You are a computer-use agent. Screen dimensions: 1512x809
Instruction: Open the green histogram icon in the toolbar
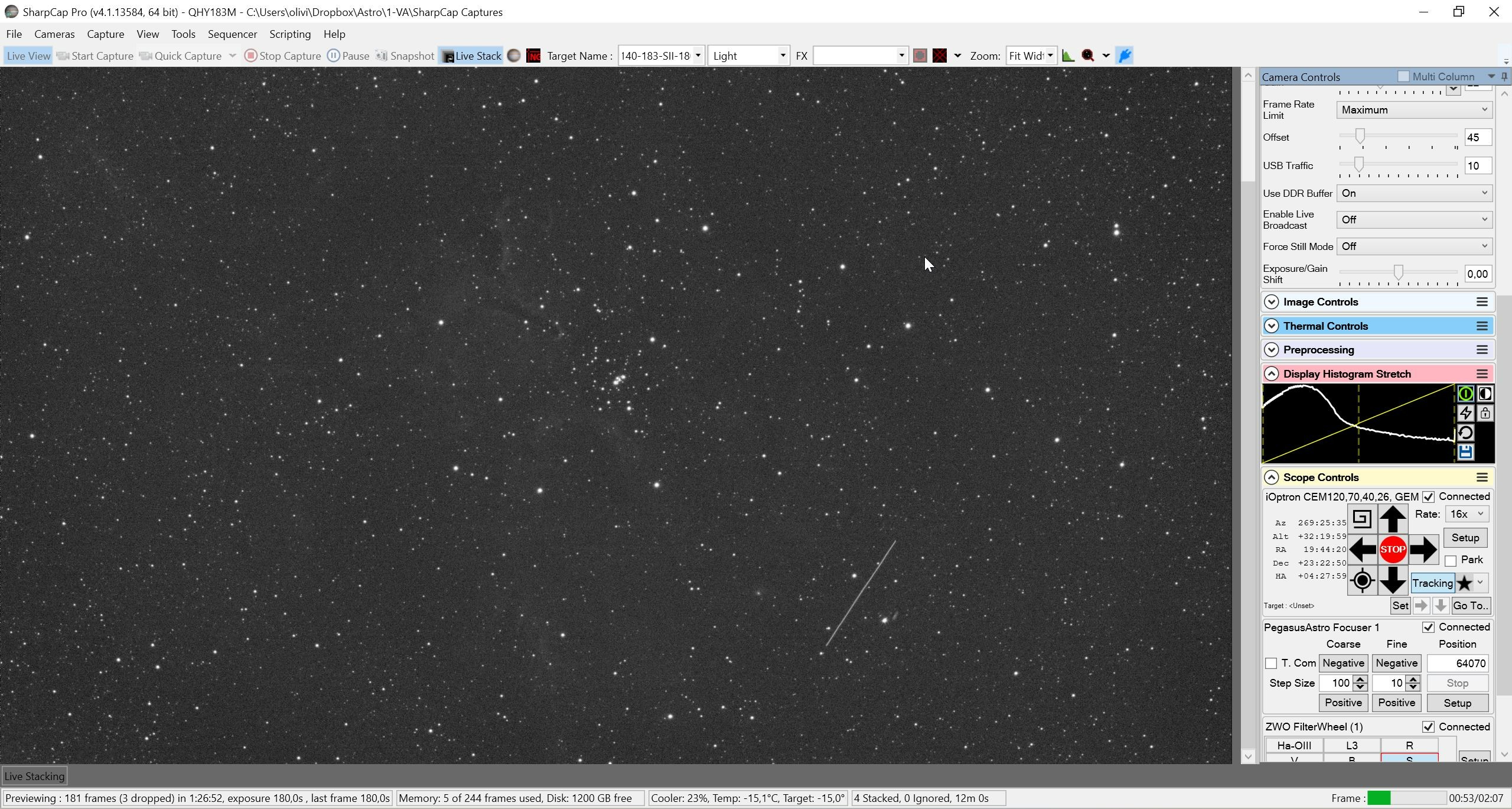(x=1068, y=56)
